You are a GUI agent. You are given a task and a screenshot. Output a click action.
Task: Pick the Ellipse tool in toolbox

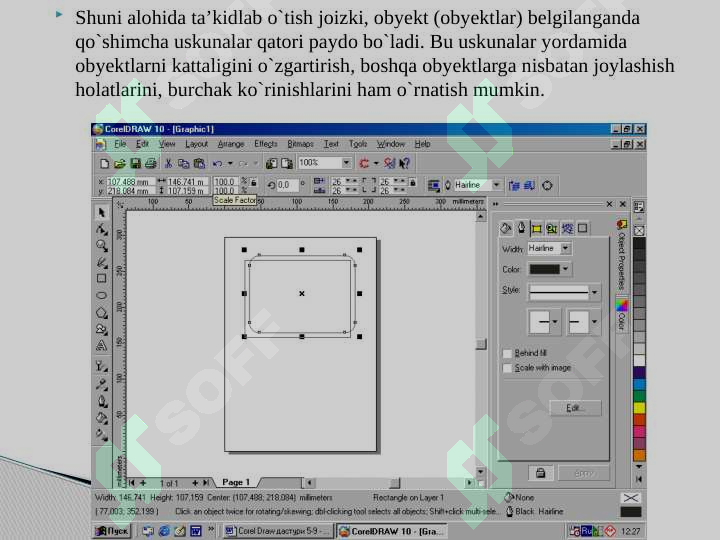coord(102,295)
